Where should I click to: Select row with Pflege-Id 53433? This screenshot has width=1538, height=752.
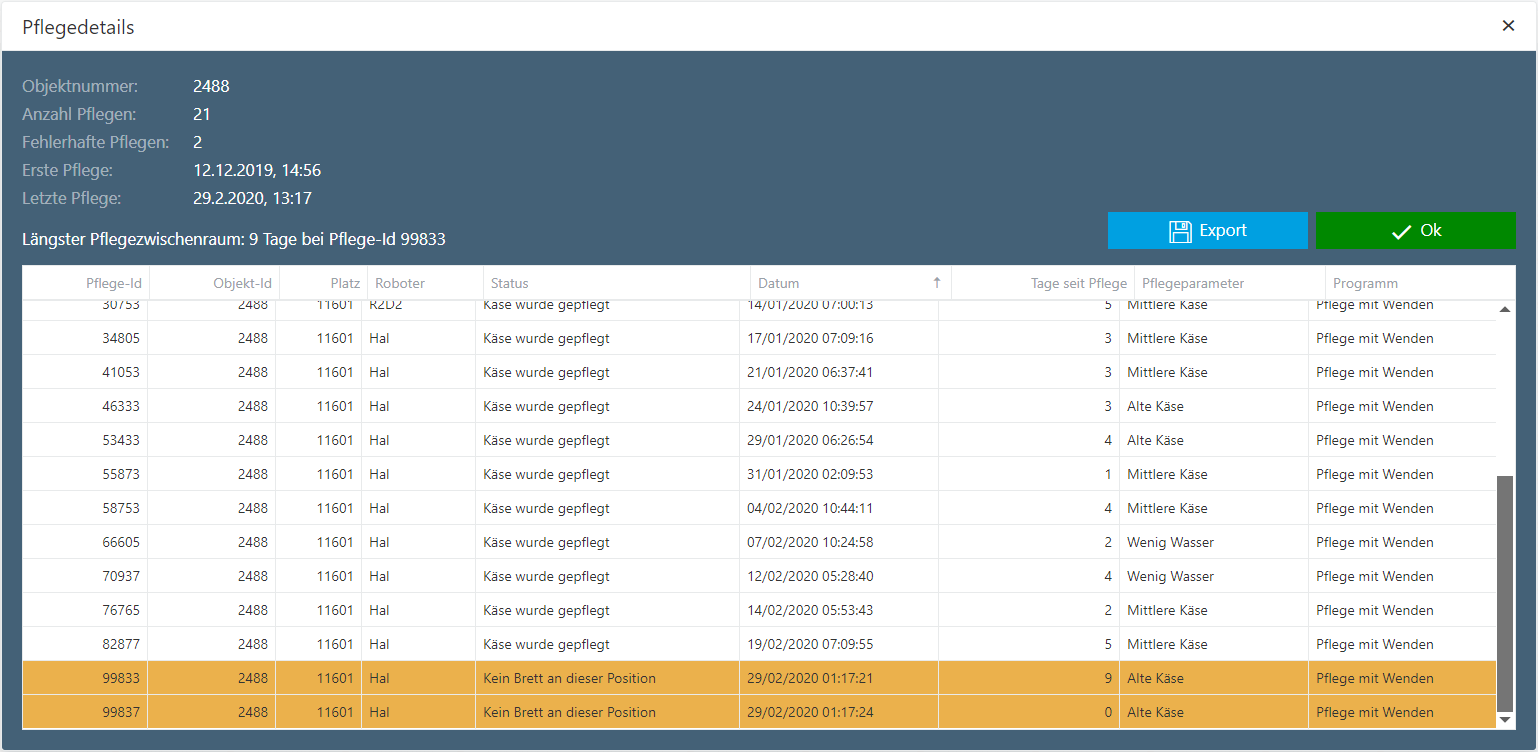[x=759, y=440]
